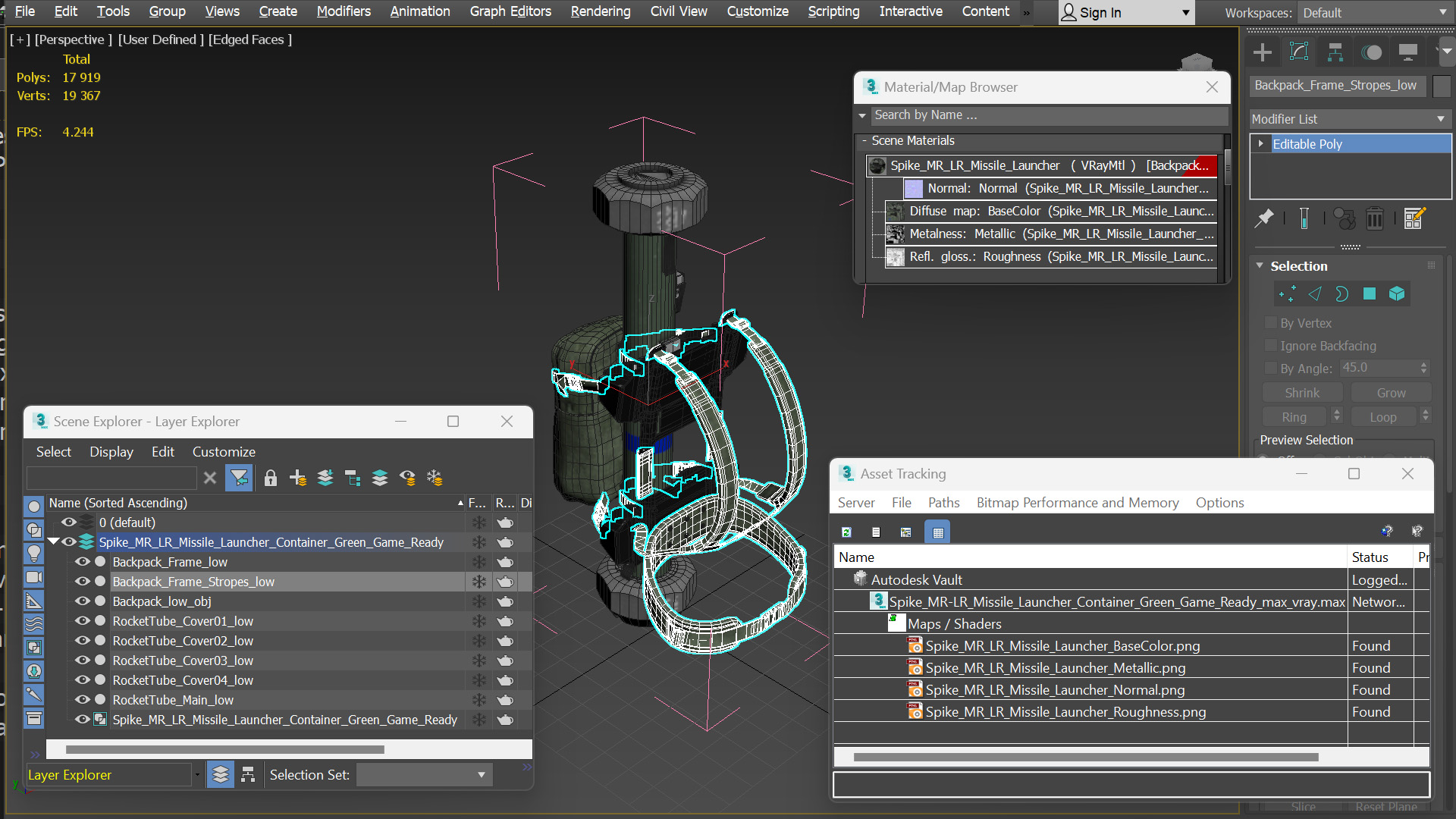The image size is (1456, 819).
Task: Open the Motion command panel tab
Action: pos(1372,52)
